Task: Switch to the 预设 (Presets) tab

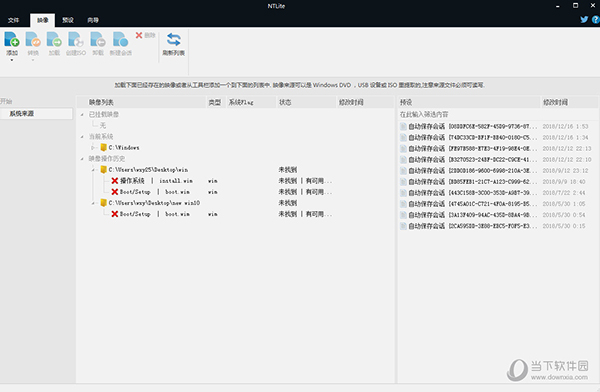Action: (68, 20)
